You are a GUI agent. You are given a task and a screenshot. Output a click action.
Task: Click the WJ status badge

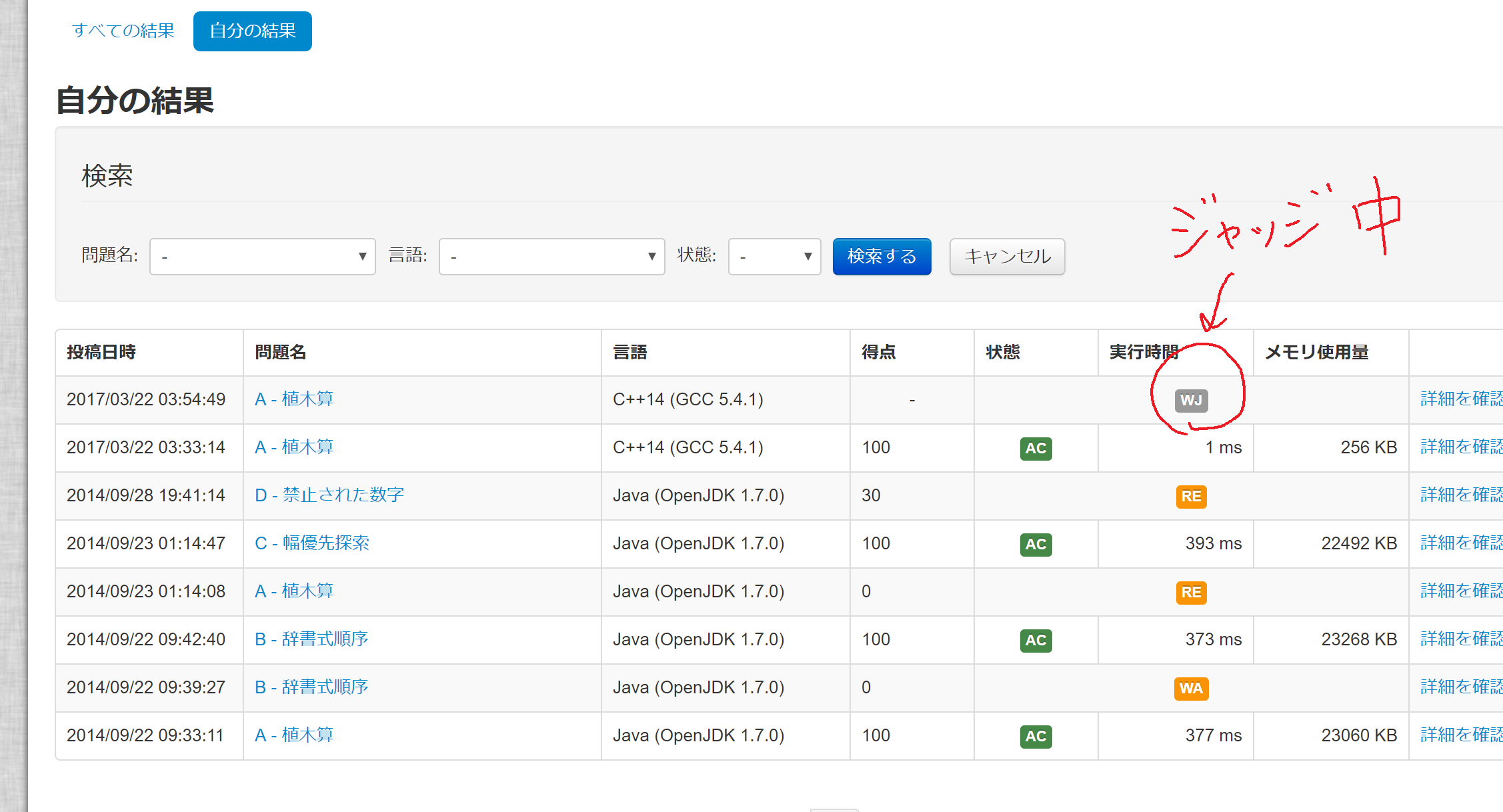coord(1192,400)
